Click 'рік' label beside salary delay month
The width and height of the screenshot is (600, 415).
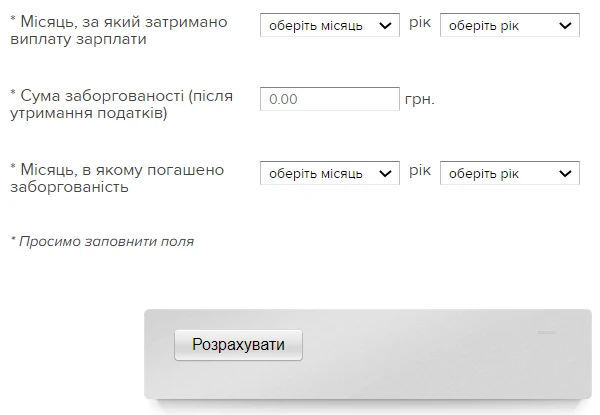point(420,23)
